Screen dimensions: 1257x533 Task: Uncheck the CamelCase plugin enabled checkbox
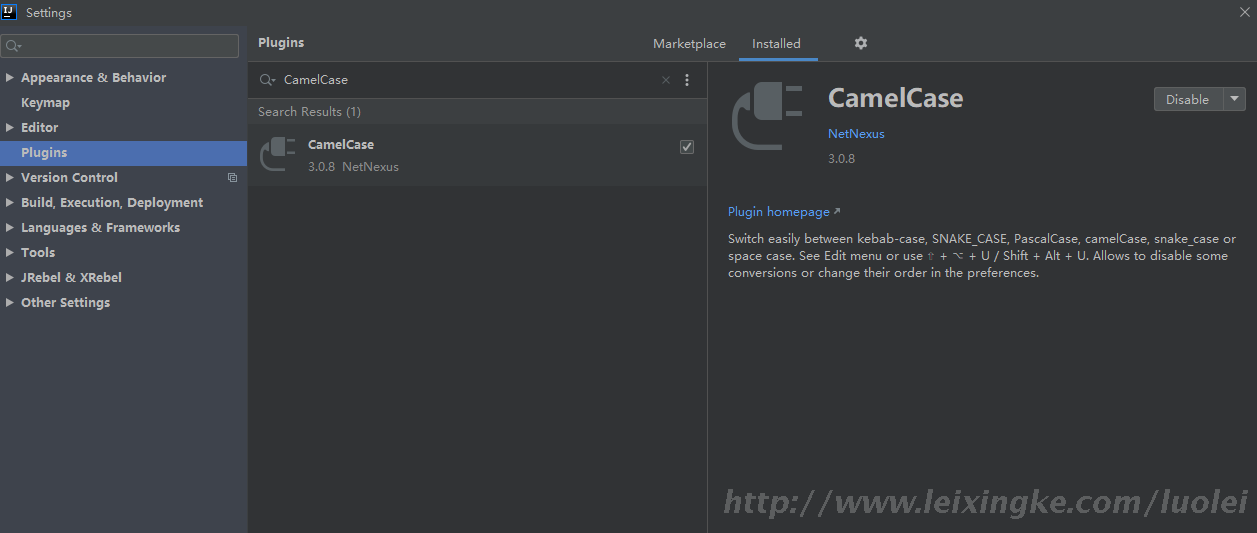tap(687, 147)
